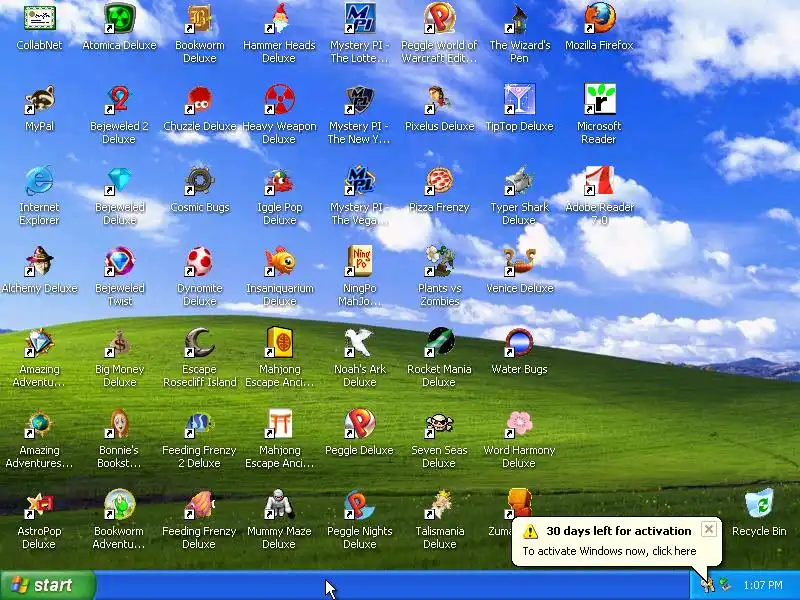Image resolution: width=800 pixels, height=600 pixels.
Task: Click Mystery PI The Vegas icon
Action: 359,180
